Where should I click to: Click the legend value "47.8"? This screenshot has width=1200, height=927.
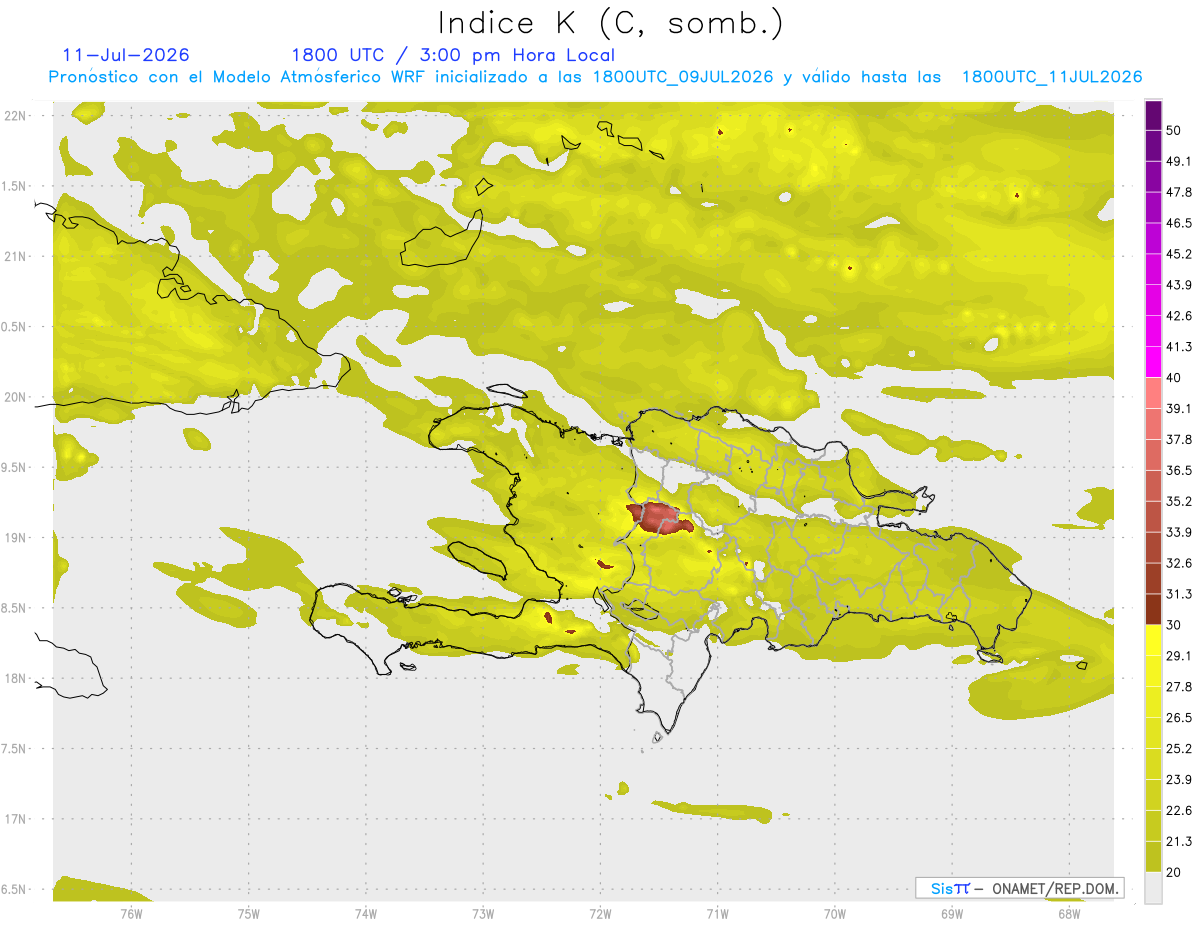click(x=1180, y=192)
